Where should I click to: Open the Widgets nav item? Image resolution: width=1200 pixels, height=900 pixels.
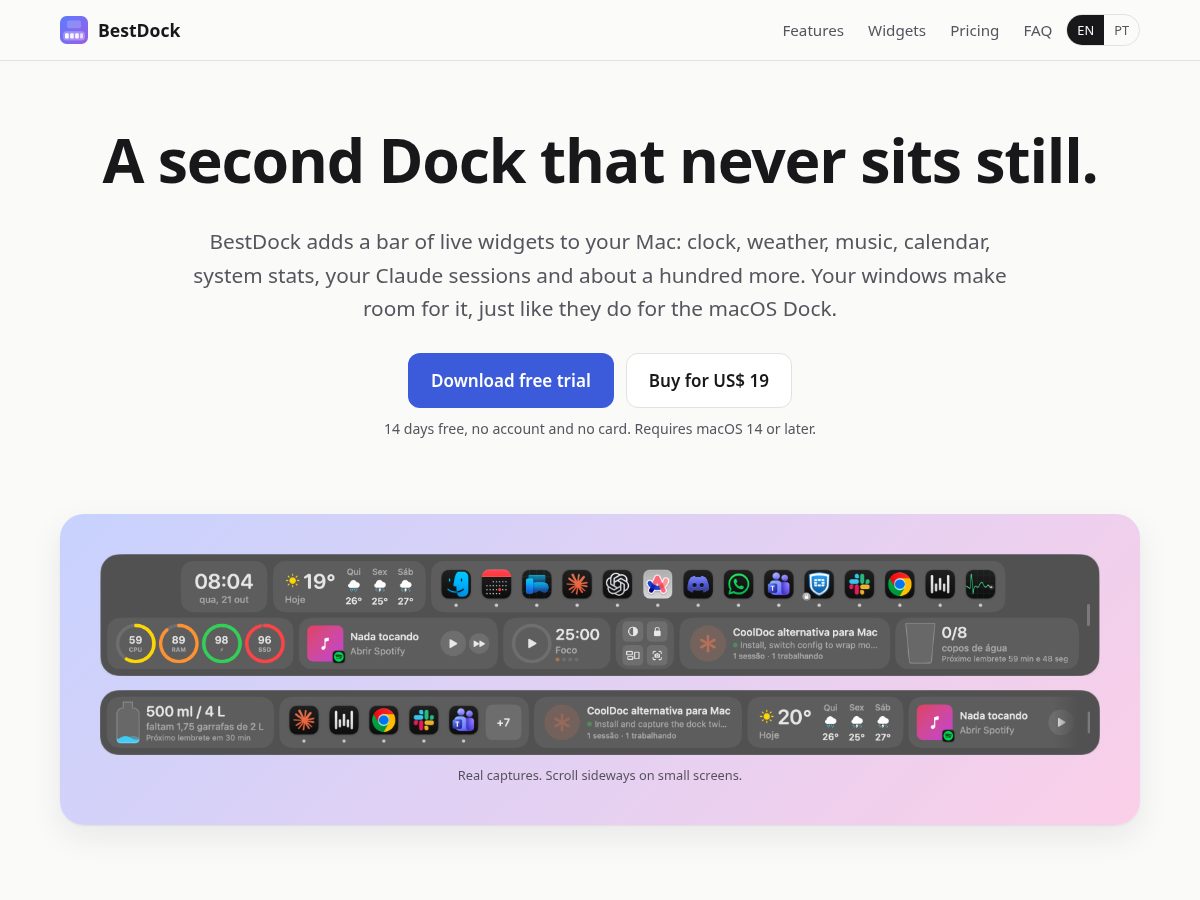point(897,31)
